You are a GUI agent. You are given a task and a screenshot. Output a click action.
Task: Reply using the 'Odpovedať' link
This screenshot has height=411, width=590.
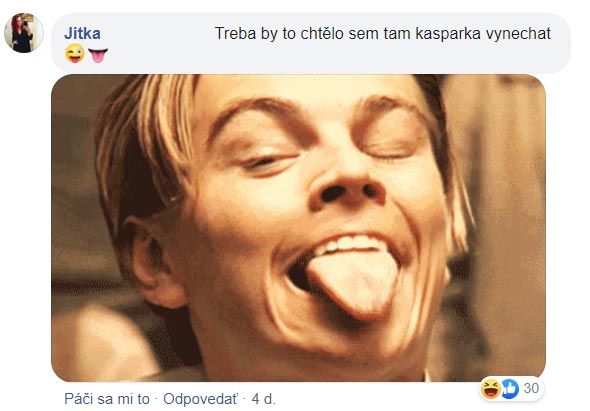pos(201,399)
